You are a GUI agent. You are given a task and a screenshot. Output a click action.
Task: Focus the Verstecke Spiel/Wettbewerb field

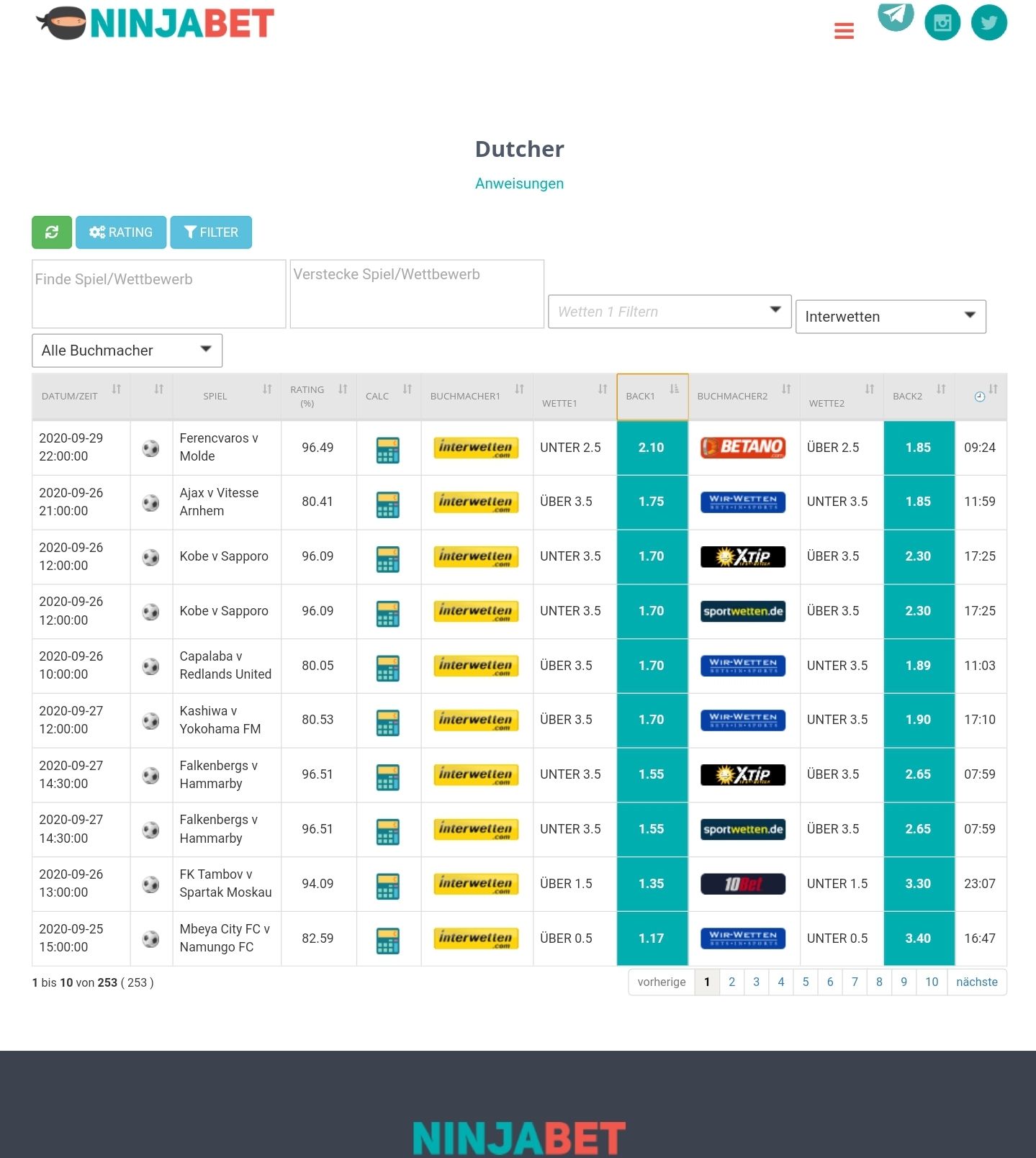[x=417, y=294]
